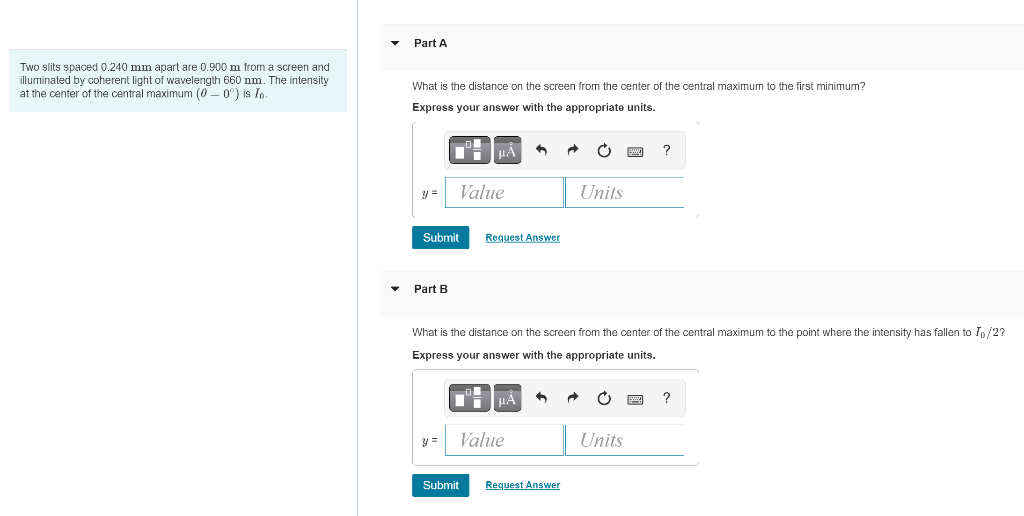
Task: Open help question mark in Part A
Action: tap(666, 150)
